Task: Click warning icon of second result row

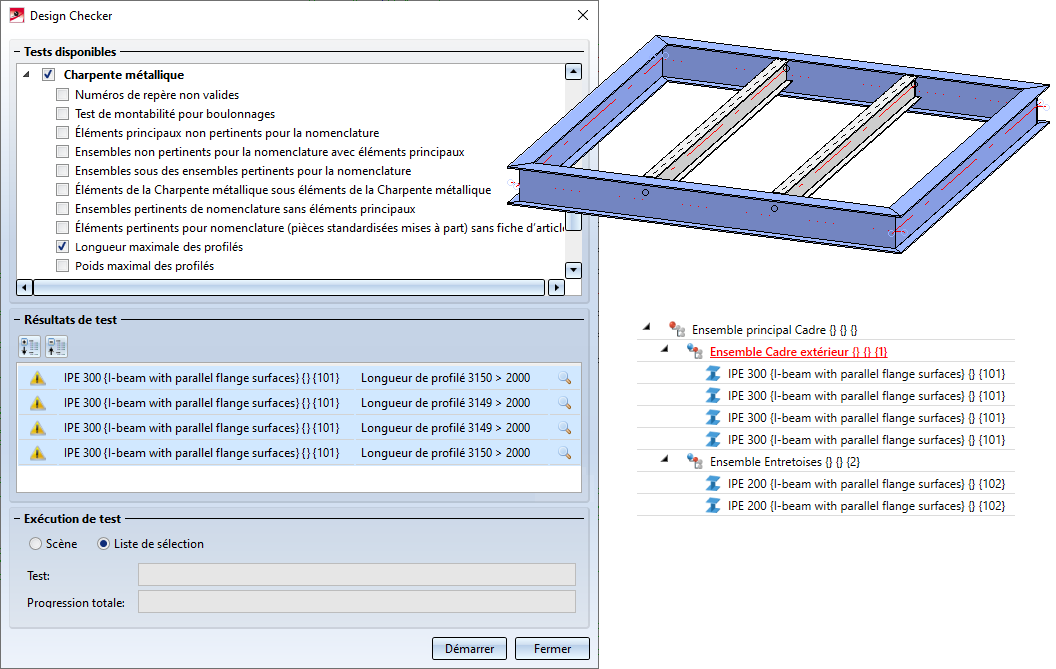Action: point(38,403)
